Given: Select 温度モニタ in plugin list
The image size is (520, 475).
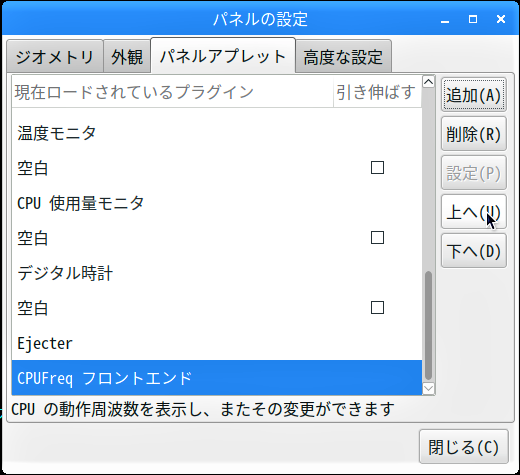Looking at the screenshot, I should pyautogui.click(x=217, y=133).
